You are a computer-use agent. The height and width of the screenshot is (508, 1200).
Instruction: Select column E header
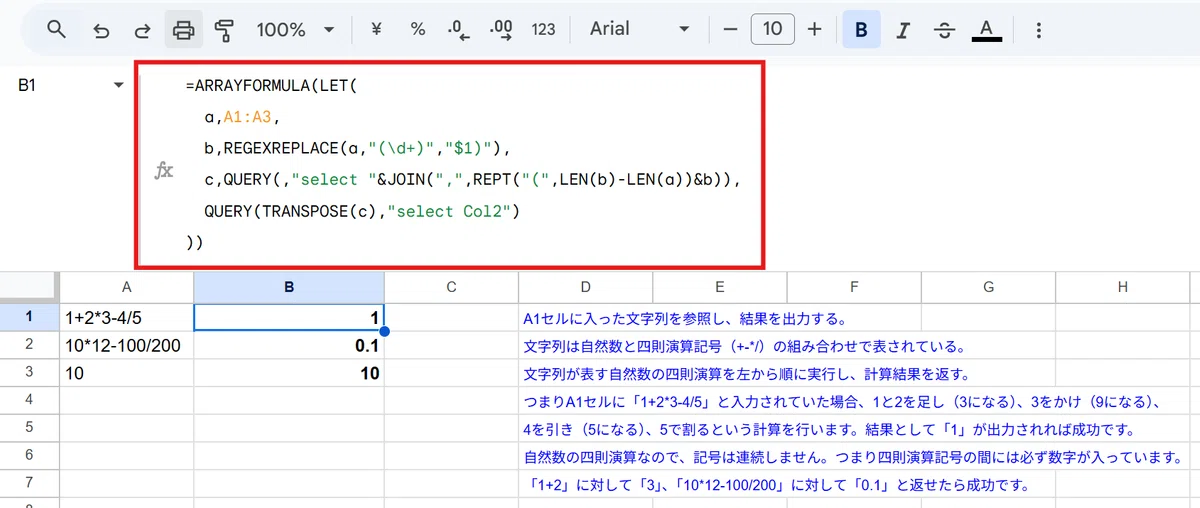pyautogui.click(x=719, y=287)
